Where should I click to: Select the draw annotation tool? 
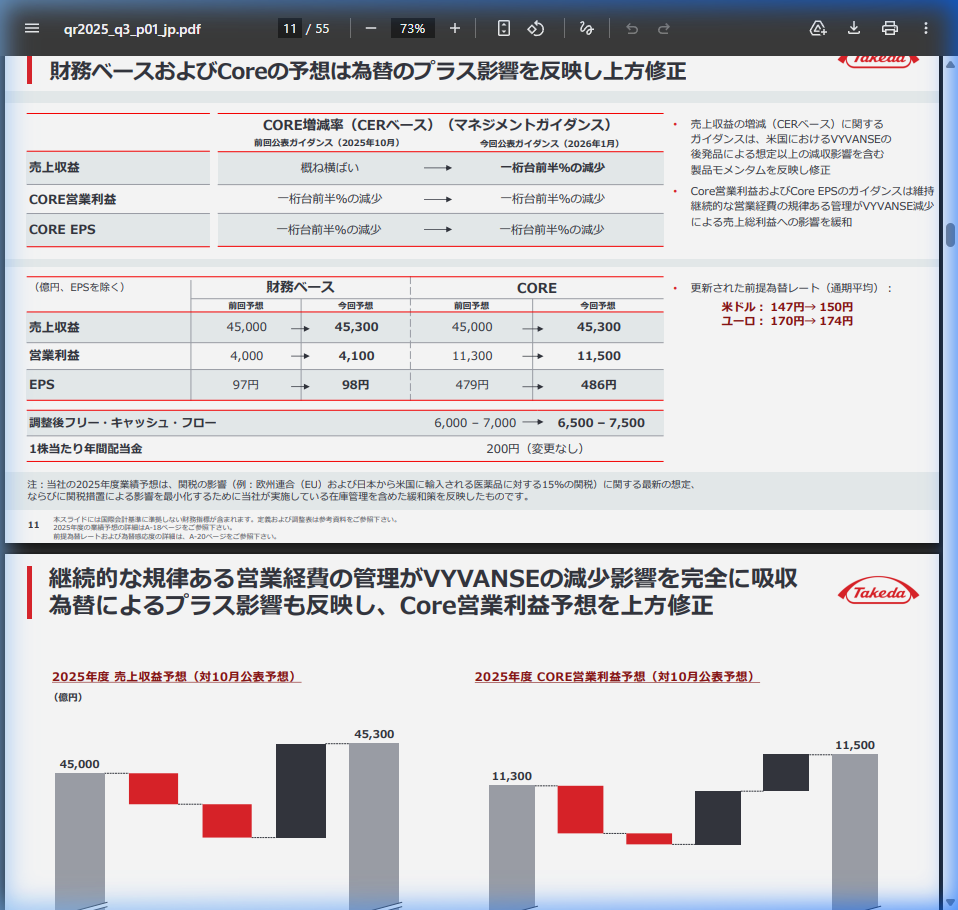[587, 28]
